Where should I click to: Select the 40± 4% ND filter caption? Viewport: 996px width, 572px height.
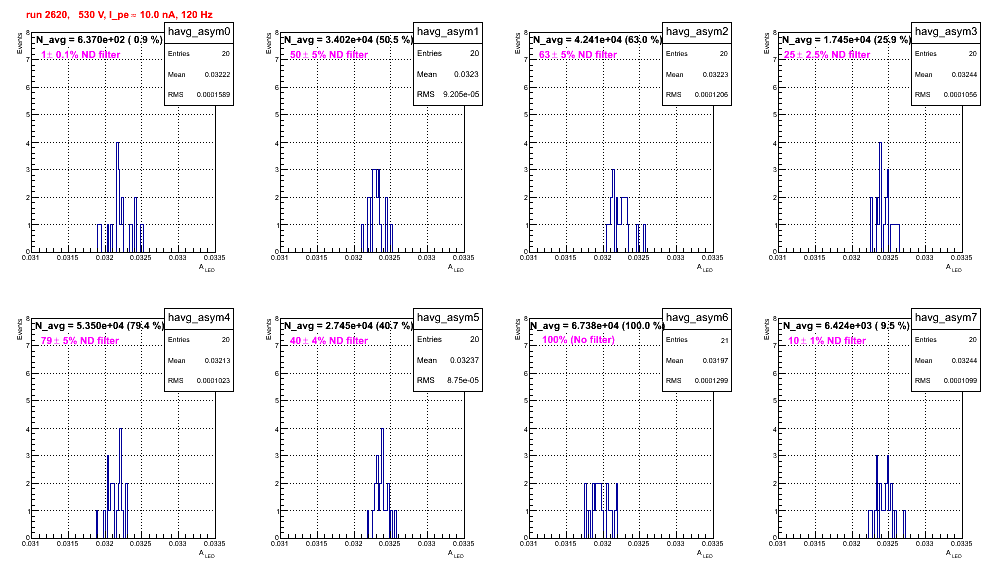coord(329,341)
